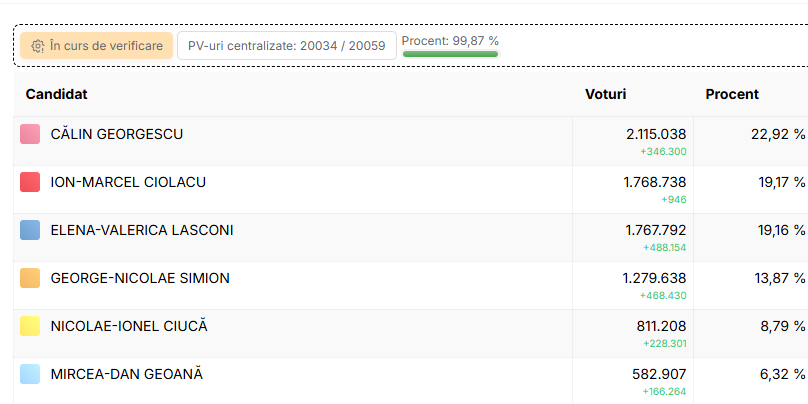This screenshot has width=808, height=404.
Task: Click the GEORGE-NICOLAE SIMION candidate name
Action: tap(140, 278)
